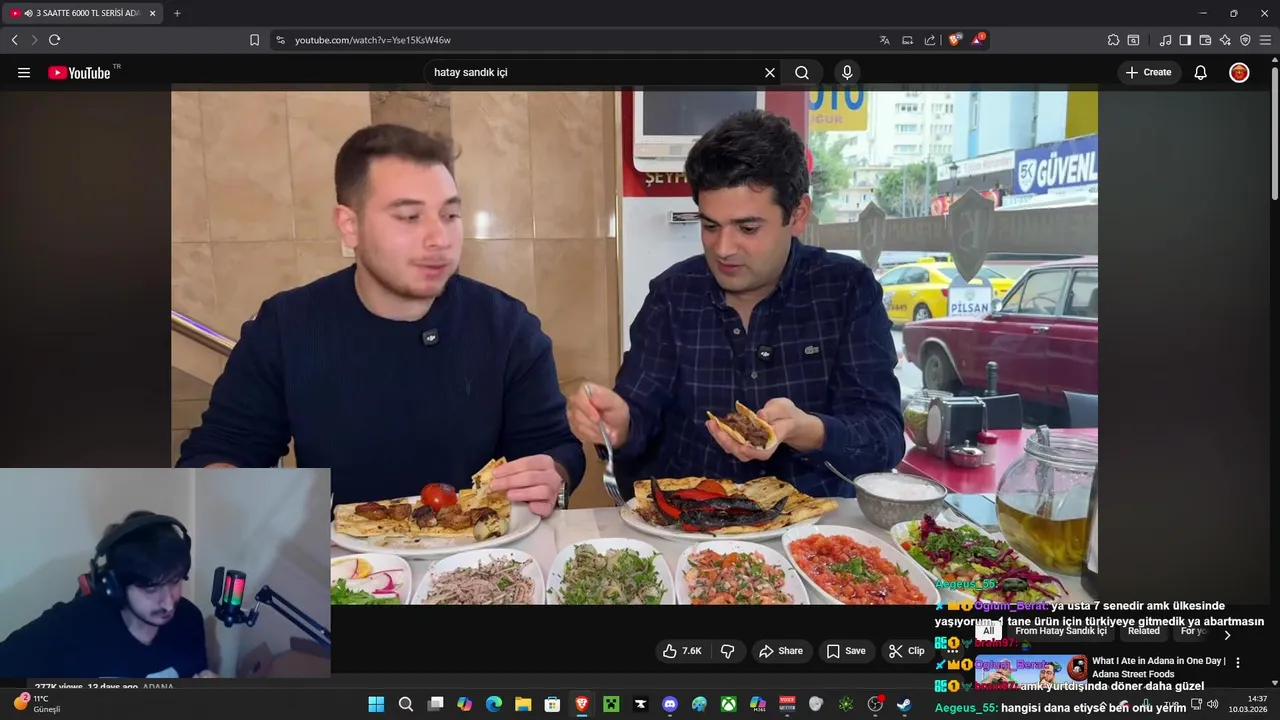Image resolution: width=1280 pixels, height=720 pixels.
Task: Open Xbox app from the taskbar
Action: coord(728,704)
